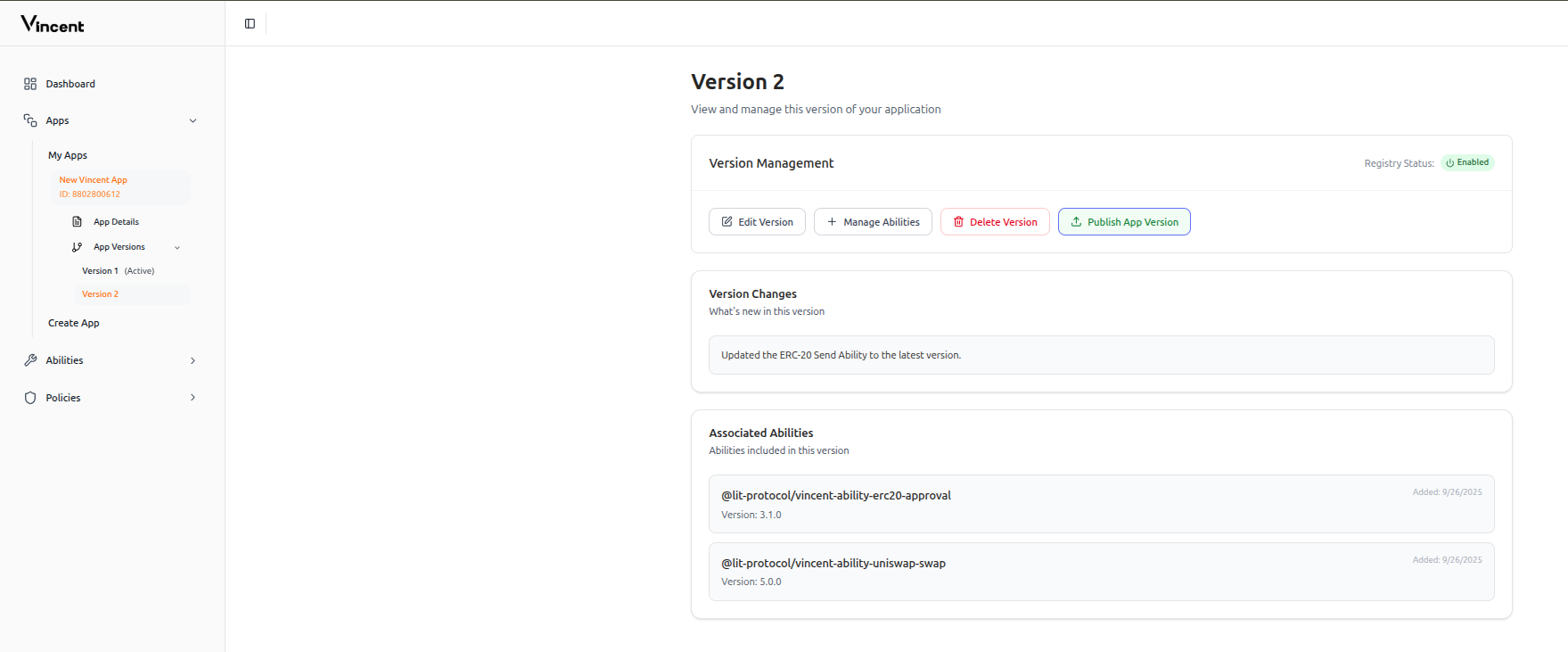Click 'Added: 9/26/2025' on erc20-approval row
Viewport: 1568px width, 652px height.
(x=1447, y=492)
